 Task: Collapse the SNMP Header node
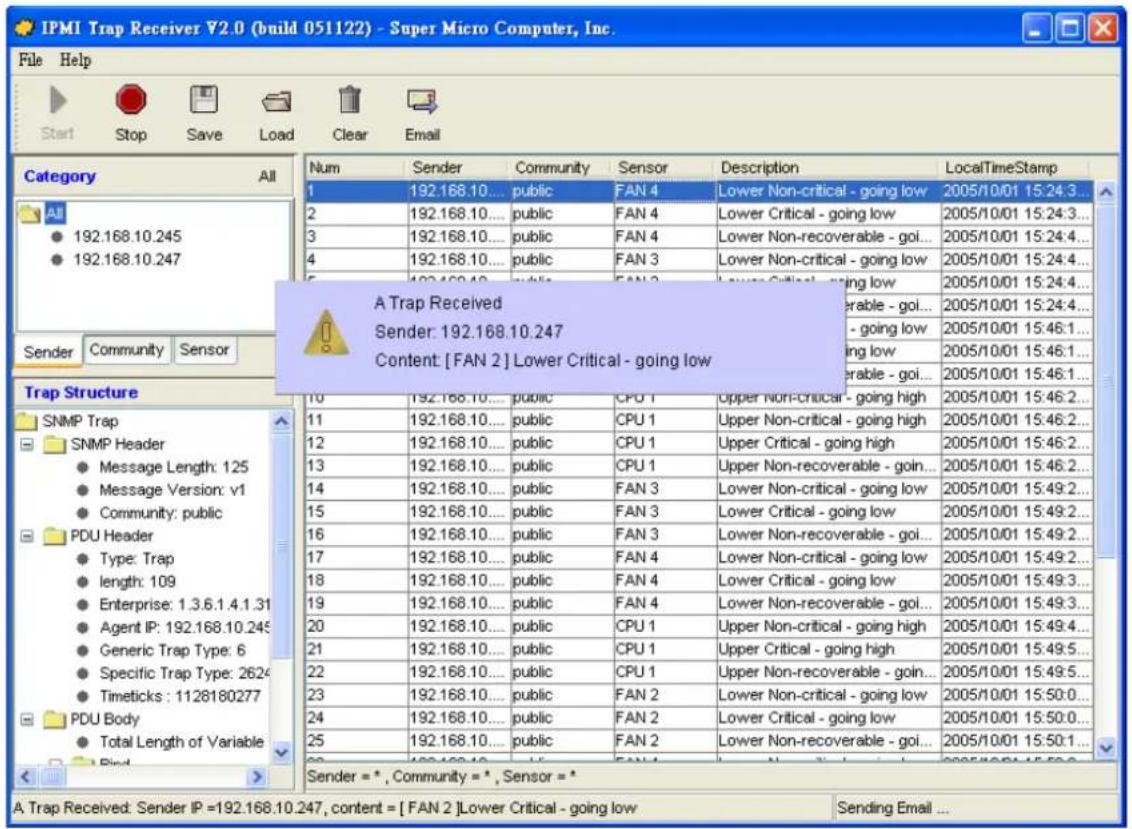coord(27,444)
